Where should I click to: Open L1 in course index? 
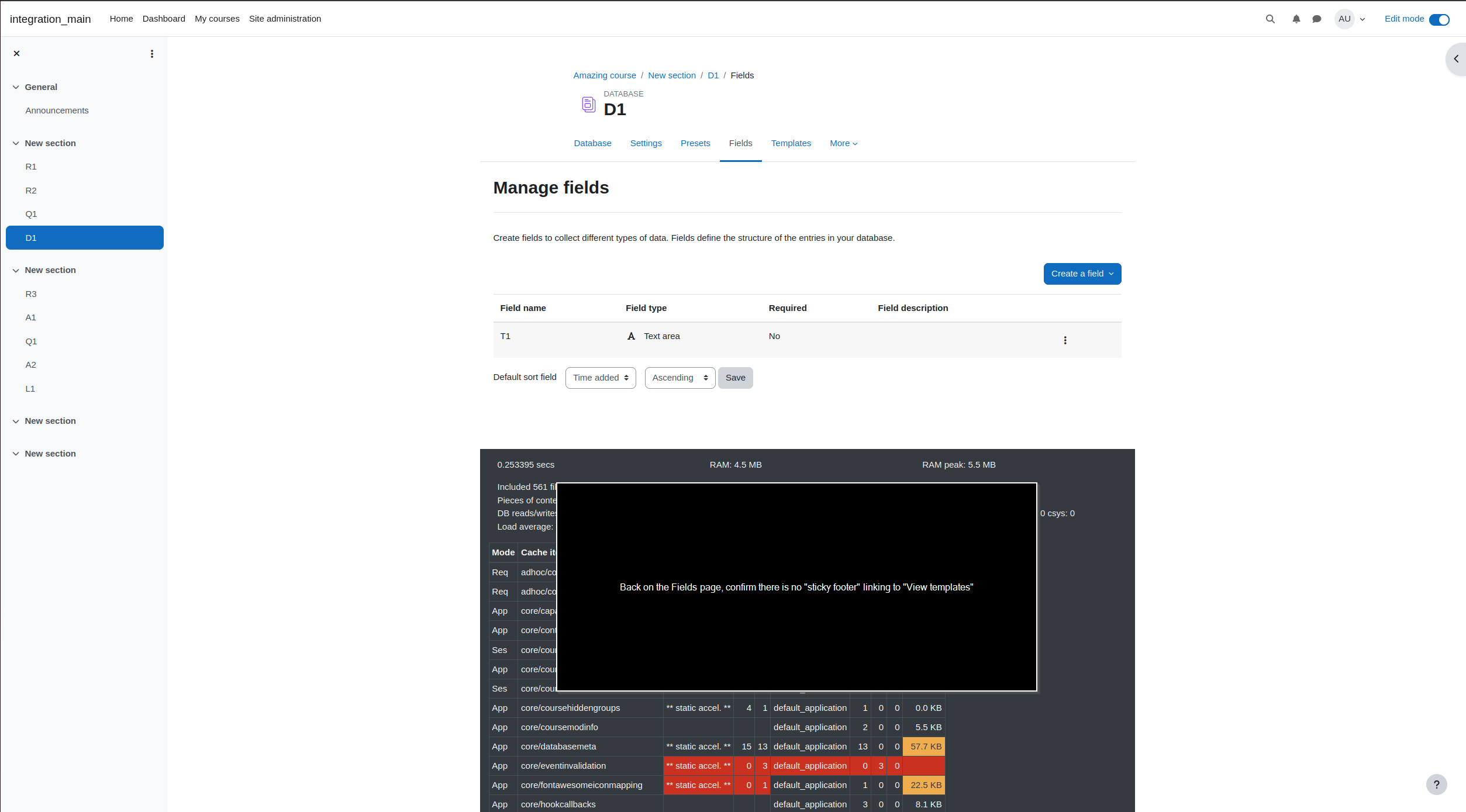(x=30, y=389)
